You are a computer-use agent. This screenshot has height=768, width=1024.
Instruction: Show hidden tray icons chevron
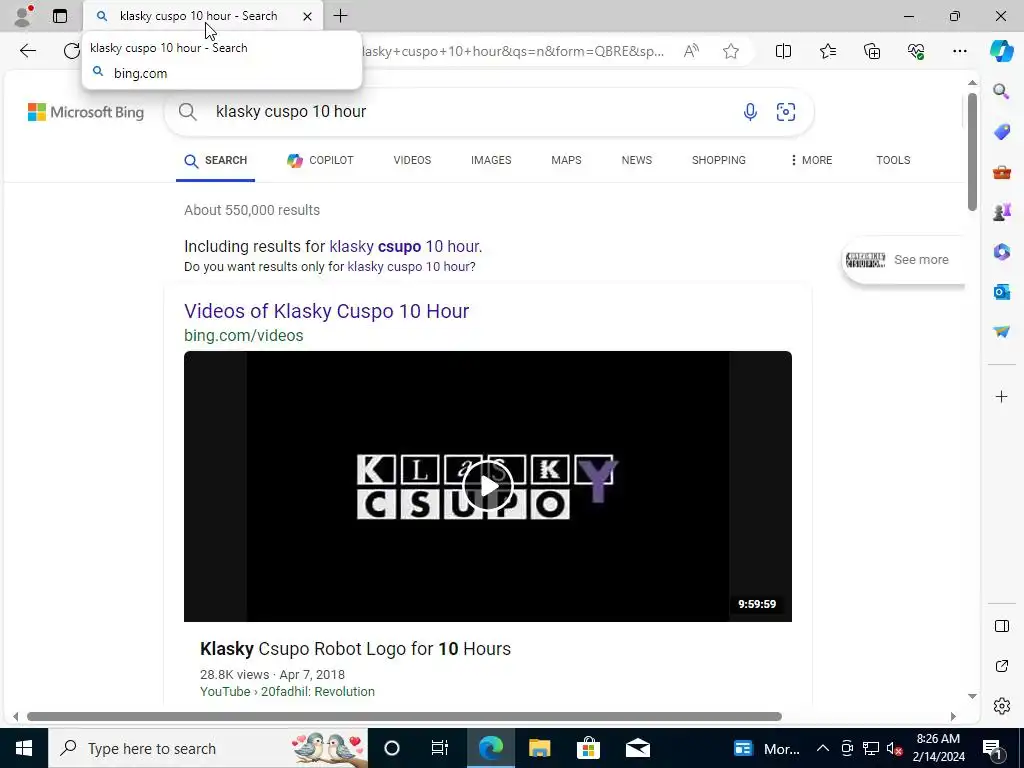823,748
